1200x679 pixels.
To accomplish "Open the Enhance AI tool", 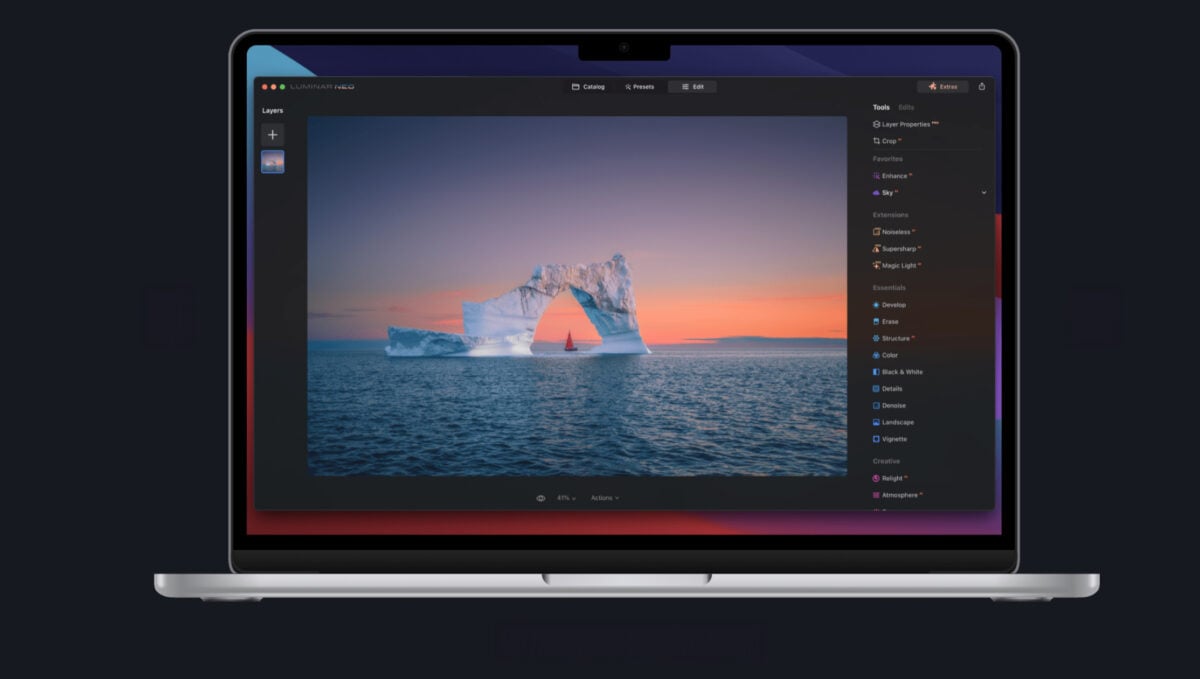I will tap(892, 176).
